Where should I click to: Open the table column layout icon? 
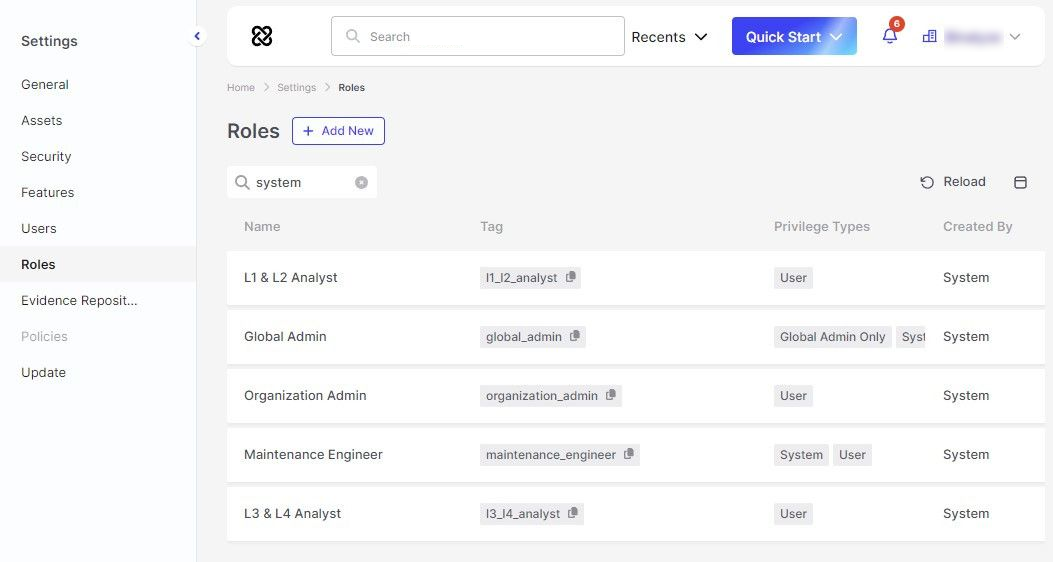click(x=1020, y=182)
